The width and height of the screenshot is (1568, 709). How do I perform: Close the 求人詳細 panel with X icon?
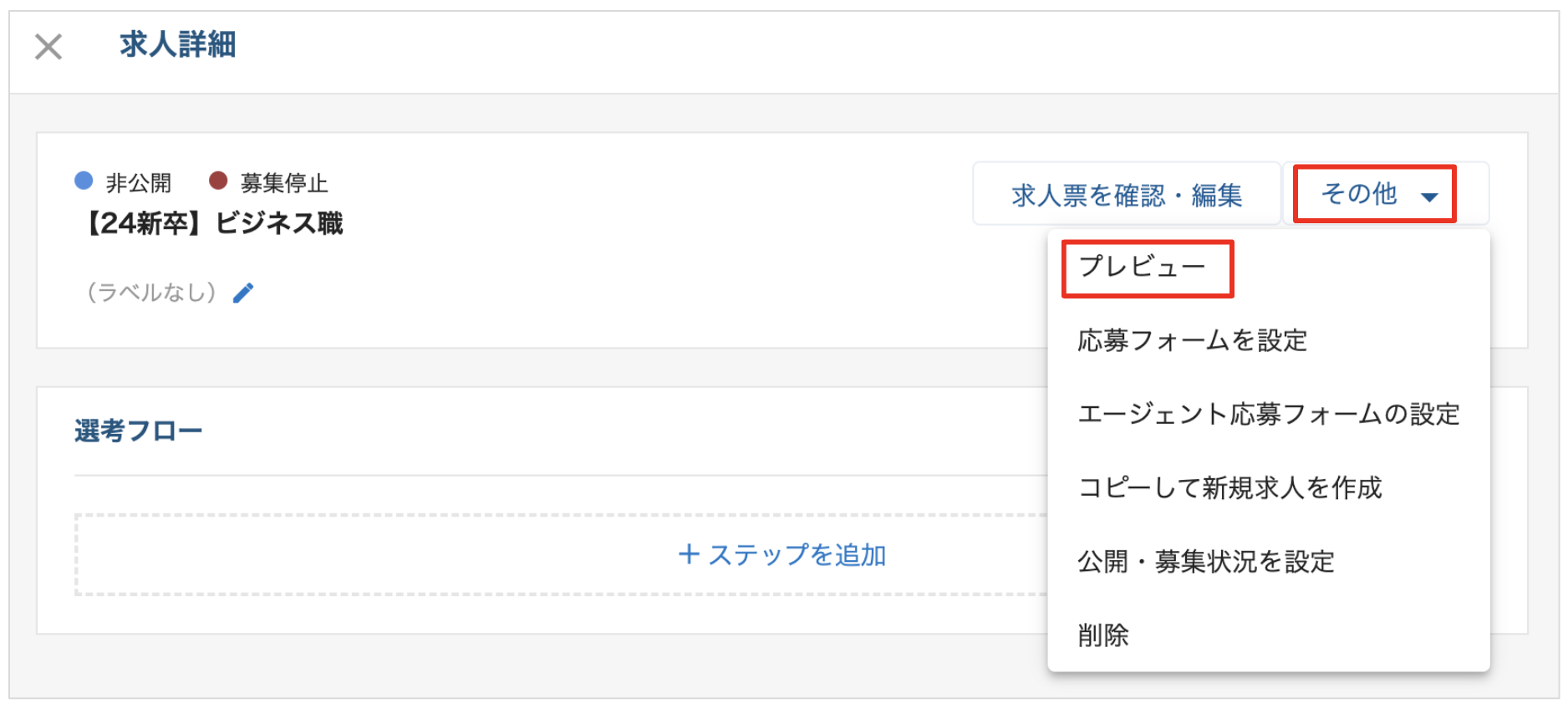tap(48, 47)
